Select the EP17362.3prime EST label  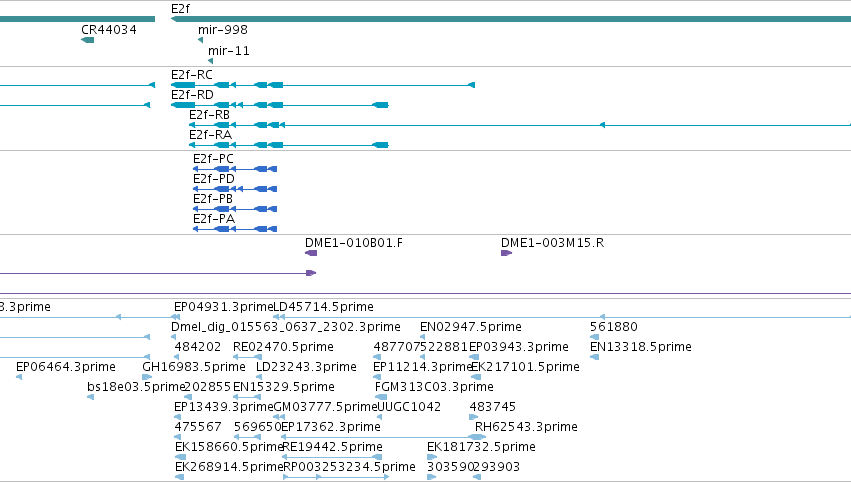click(331, 428)
